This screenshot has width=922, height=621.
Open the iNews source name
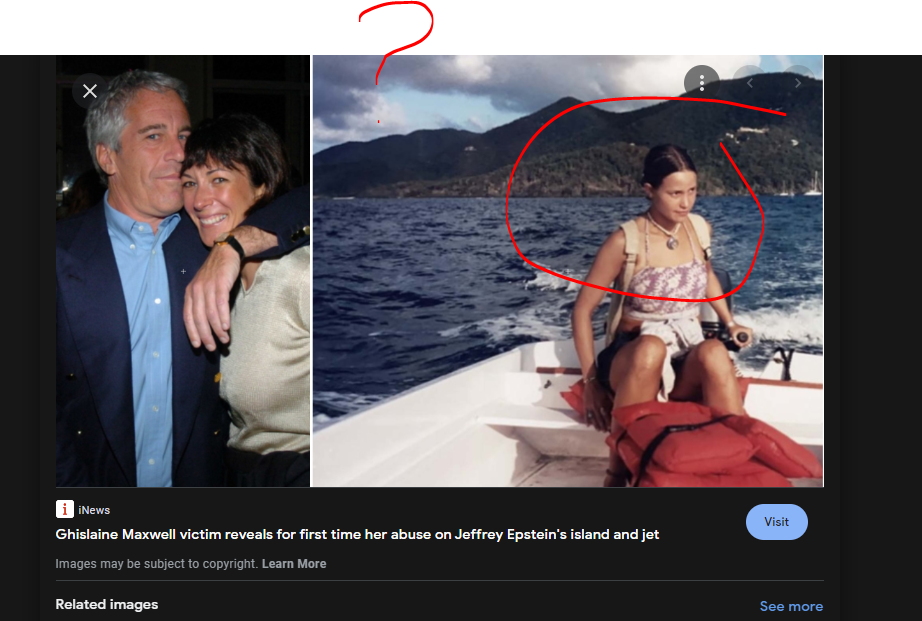[x=94, y=510]
